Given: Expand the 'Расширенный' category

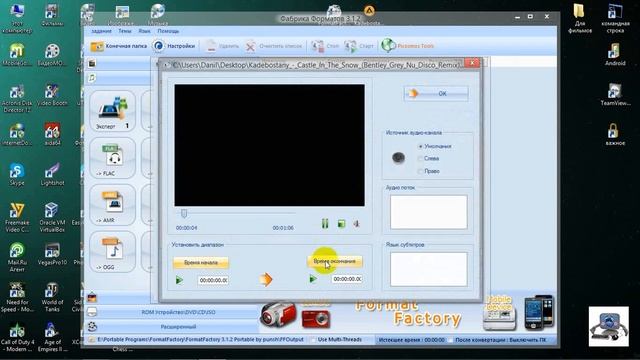Looking at the screenshot, I should [x=171, y=327].
